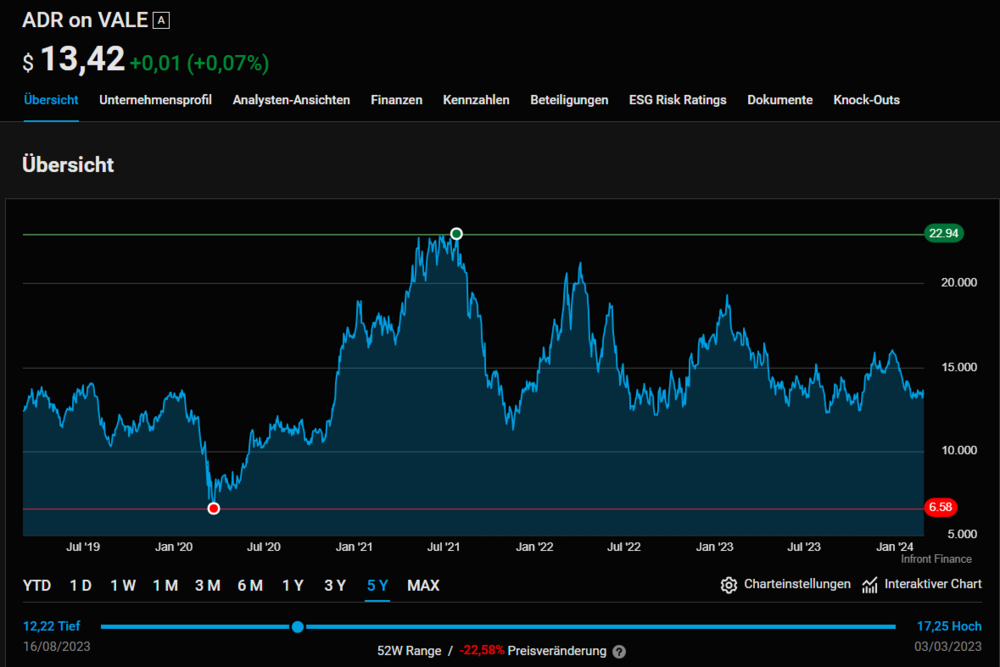Open Charteinstellungen settings
The height and width of the screenshot is (667, 1000).
tap(797, 585)
